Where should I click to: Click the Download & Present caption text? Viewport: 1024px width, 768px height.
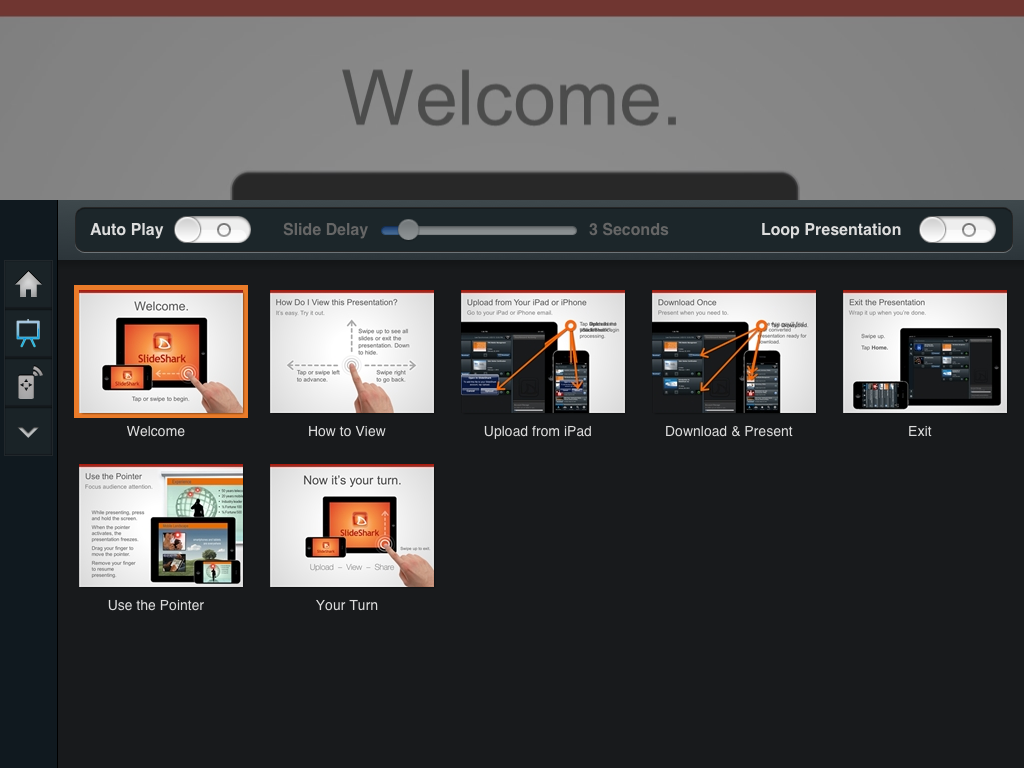(x=728, y=431)
